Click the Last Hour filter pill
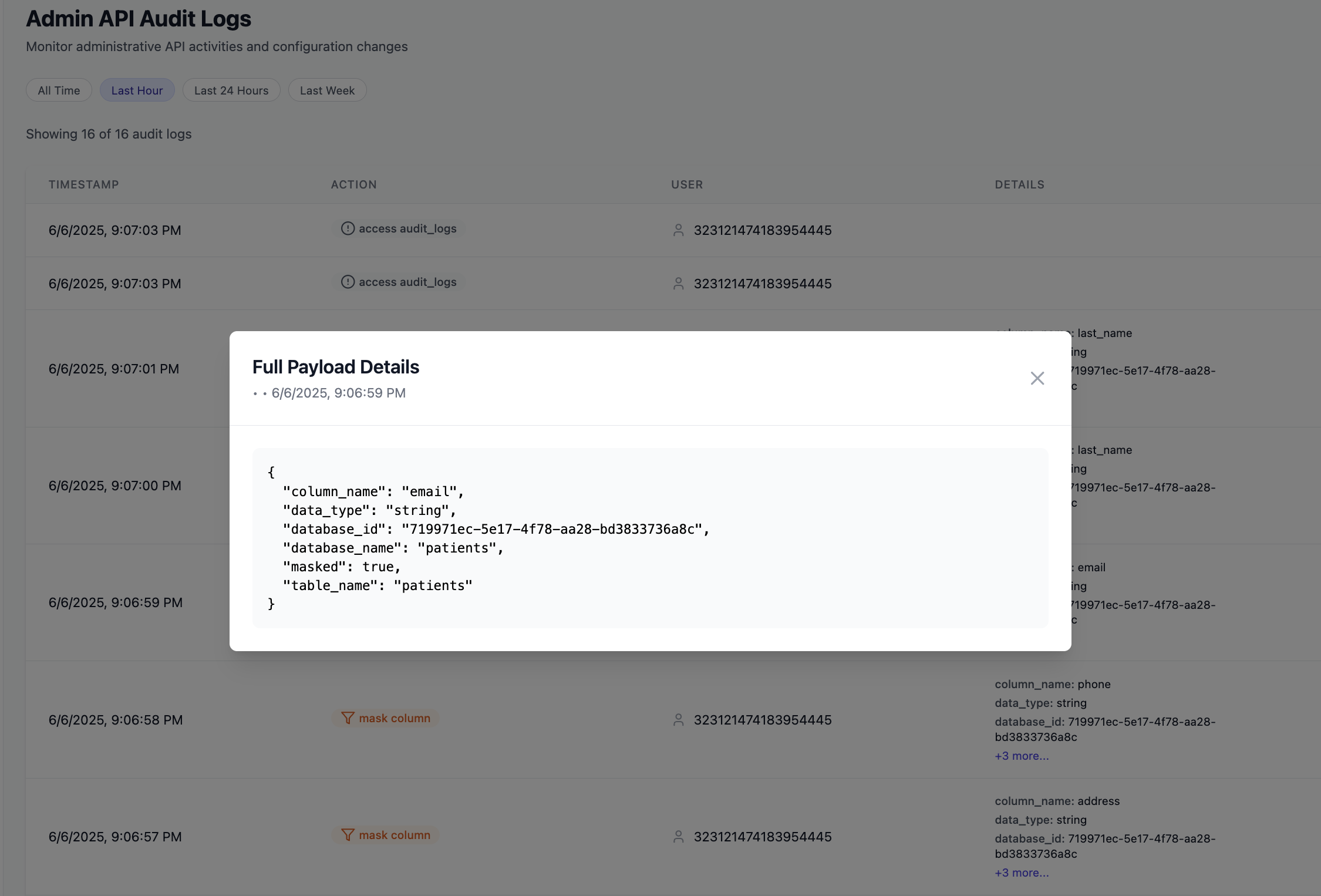The height and width of the screenshot is (896, 1321). point(137,90)
